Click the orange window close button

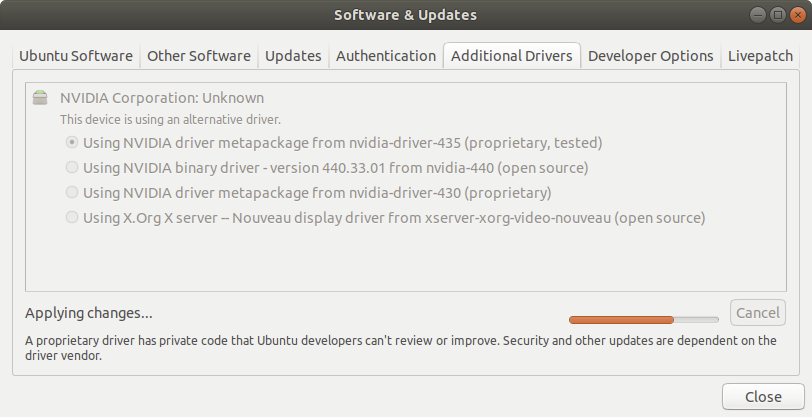click(798, 15)
